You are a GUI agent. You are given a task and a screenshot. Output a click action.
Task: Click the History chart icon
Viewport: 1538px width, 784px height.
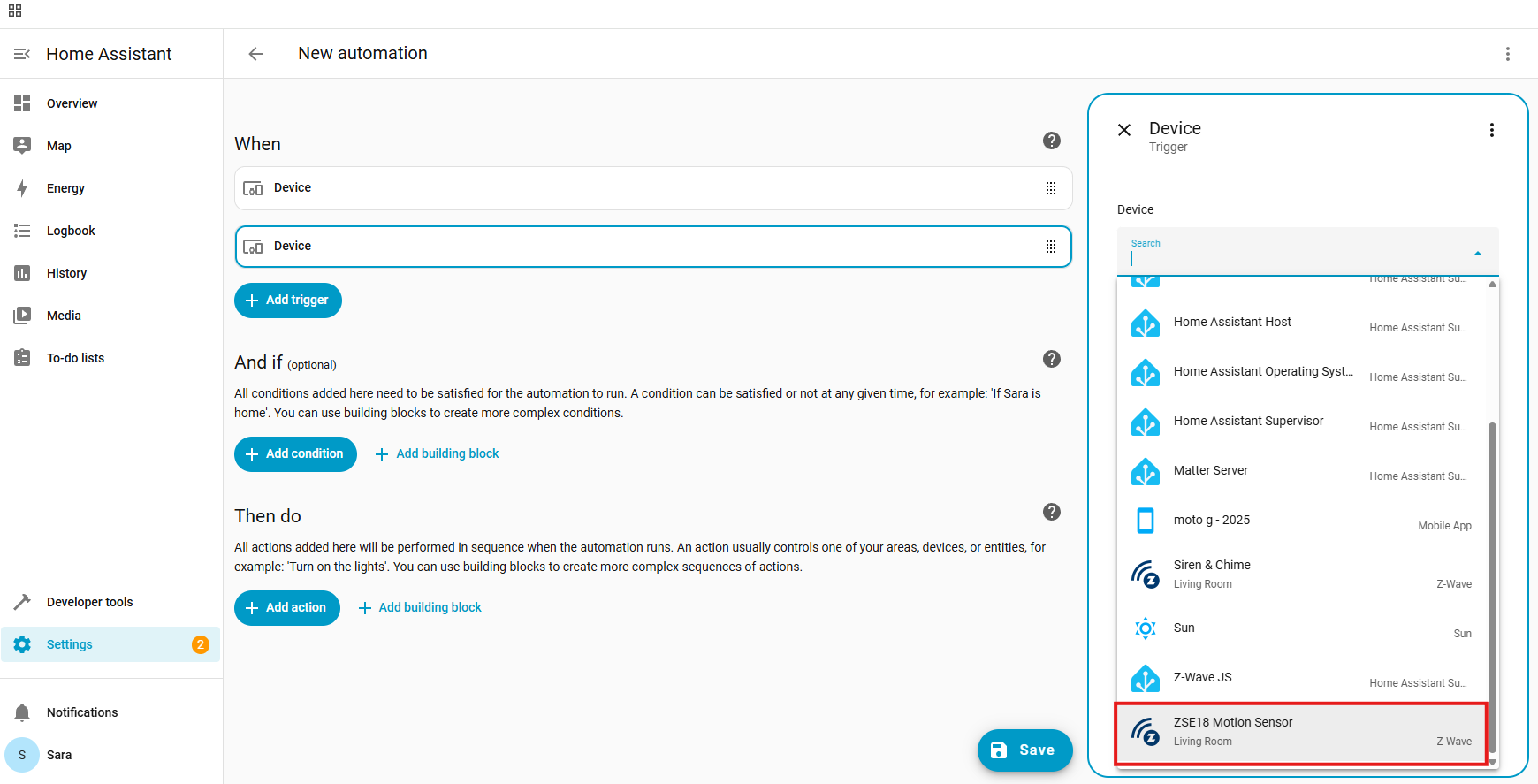[x=22, y=273]
